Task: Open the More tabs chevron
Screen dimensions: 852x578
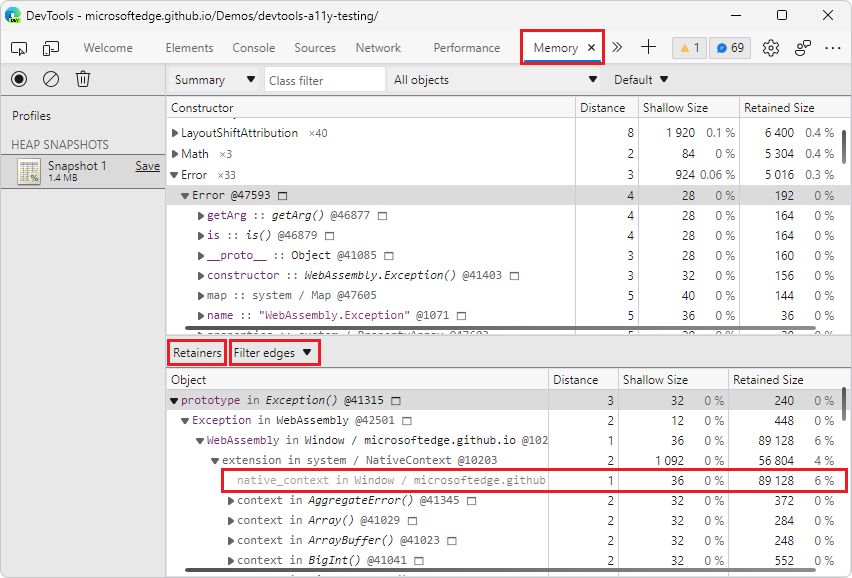Action: click(617, 48)
